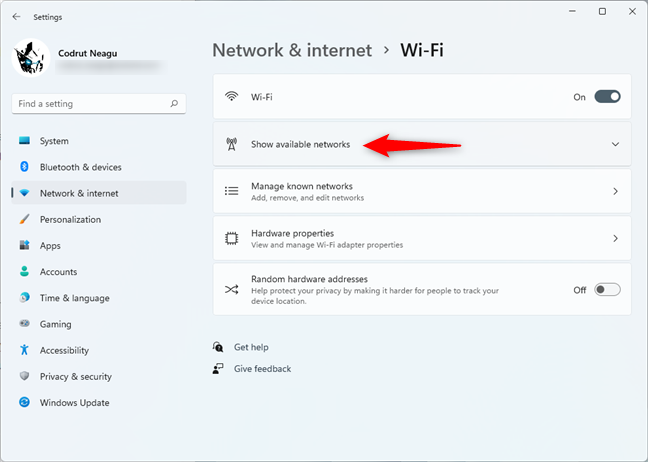Open Apps settings

point(99,245)
